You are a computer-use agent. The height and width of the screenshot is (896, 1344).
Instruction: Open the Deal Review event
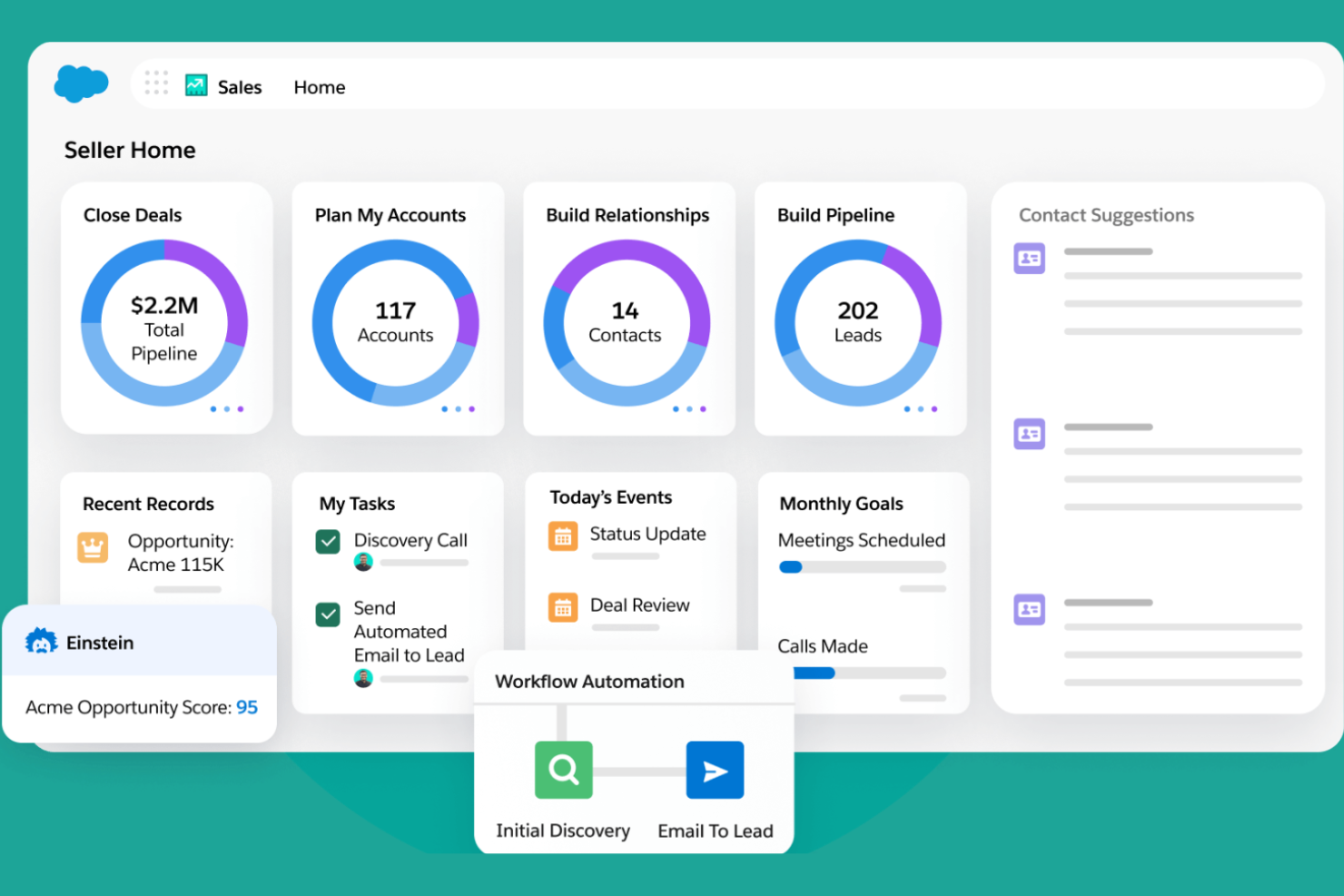(x=639, y=605)
